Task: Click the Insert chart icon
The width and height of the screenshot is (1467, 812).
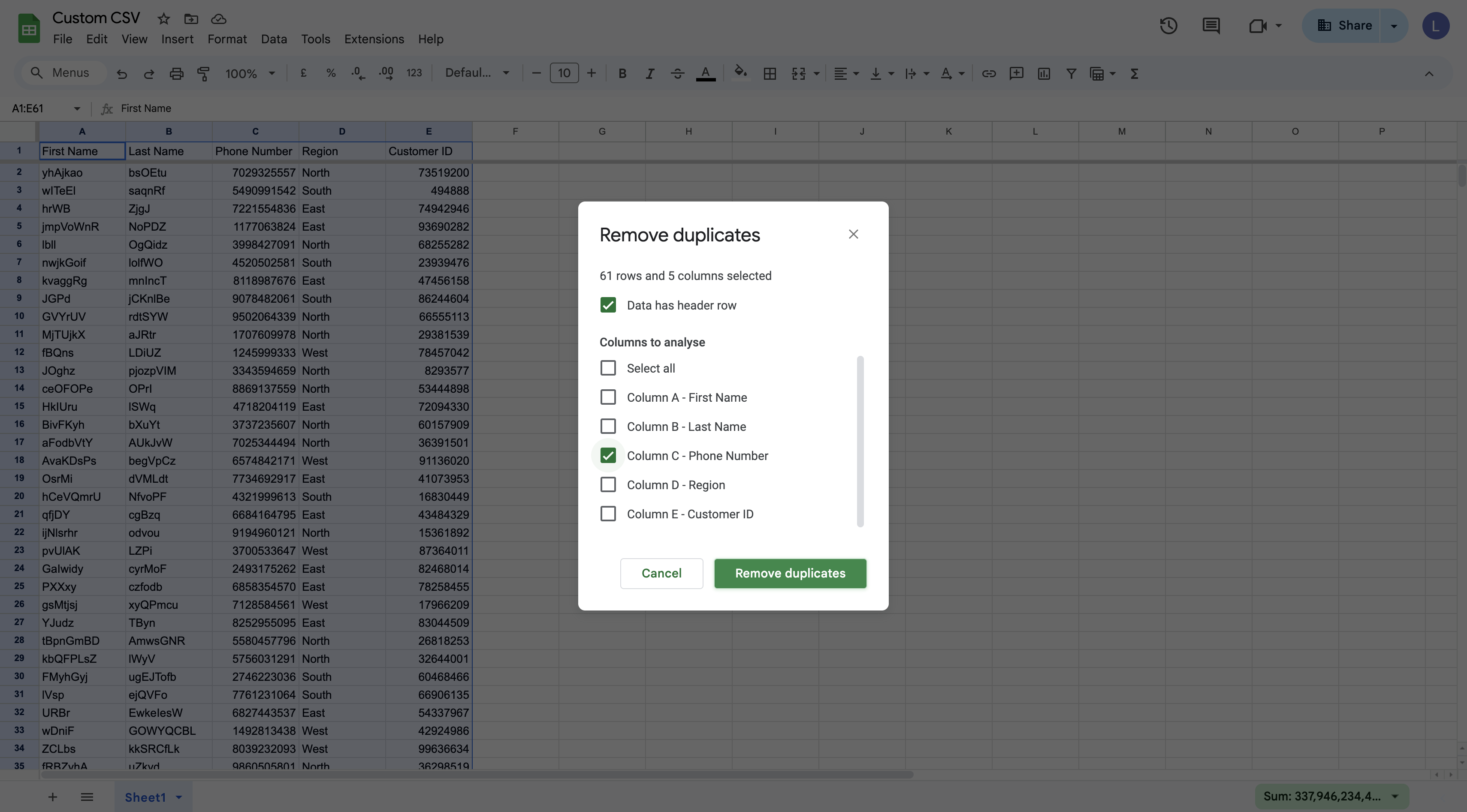Action: pos(1043,73)
